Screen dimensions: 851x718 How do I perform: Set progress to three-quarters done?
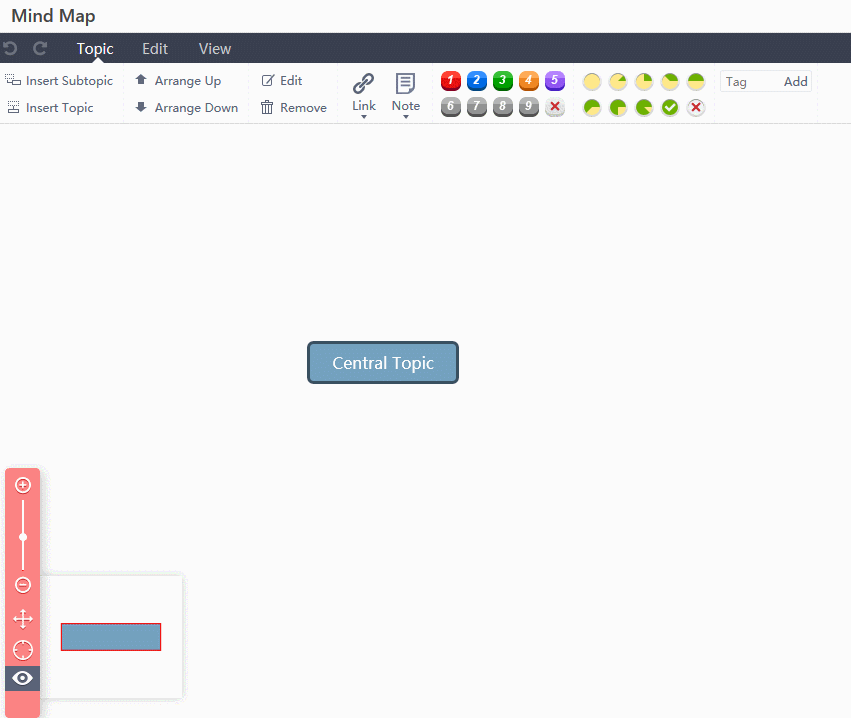618,107
